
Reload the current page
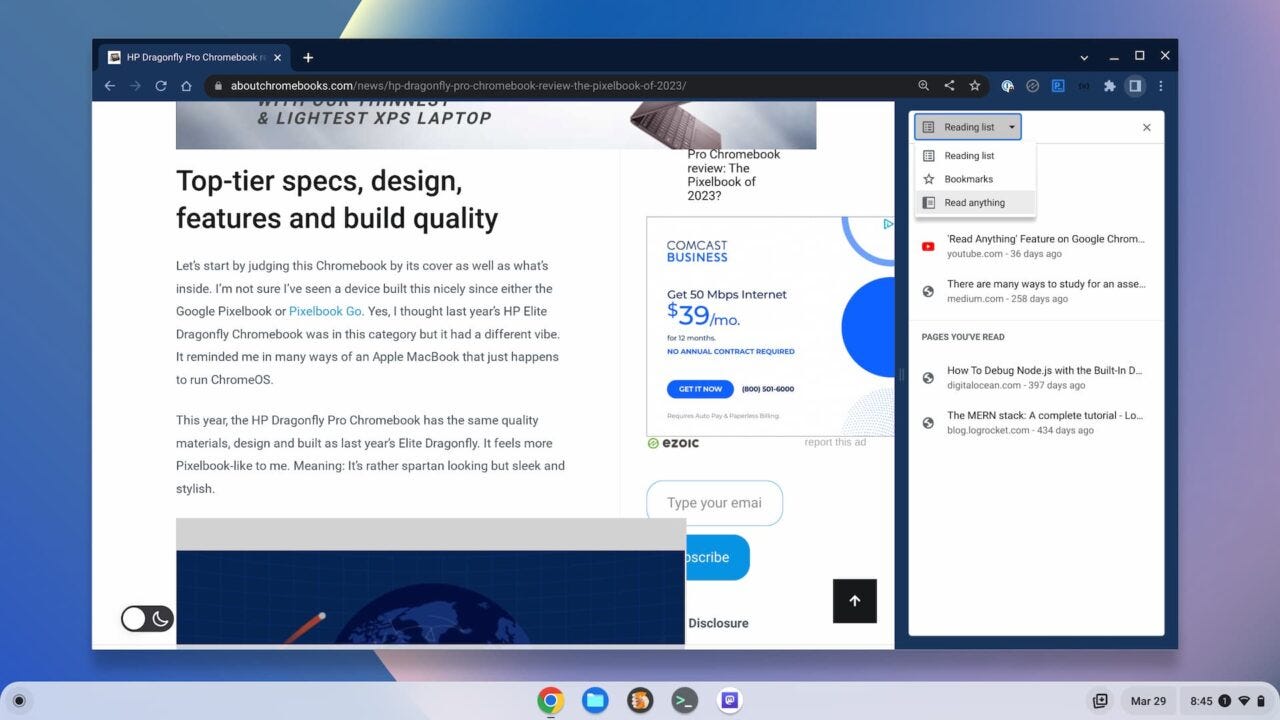click(x=160, y=86)
